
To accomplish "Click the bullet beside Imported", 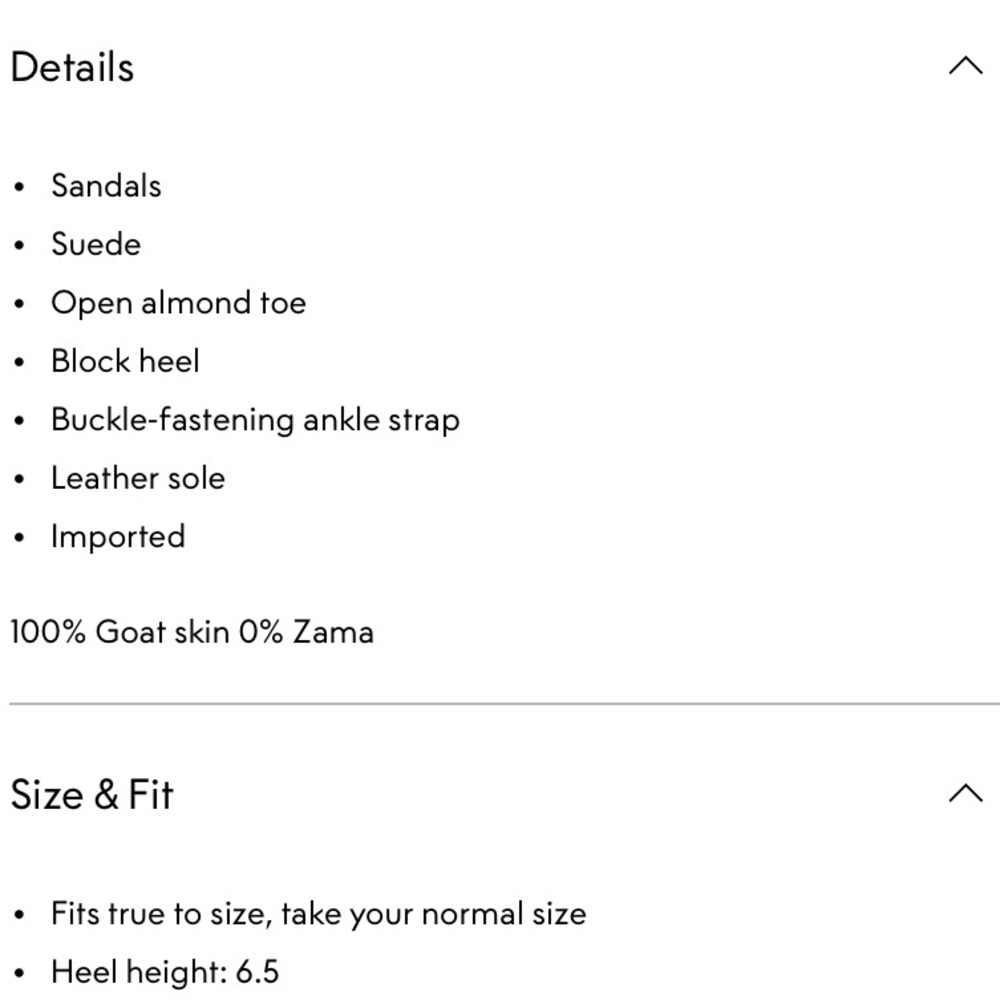I will [x=19, y=538].
